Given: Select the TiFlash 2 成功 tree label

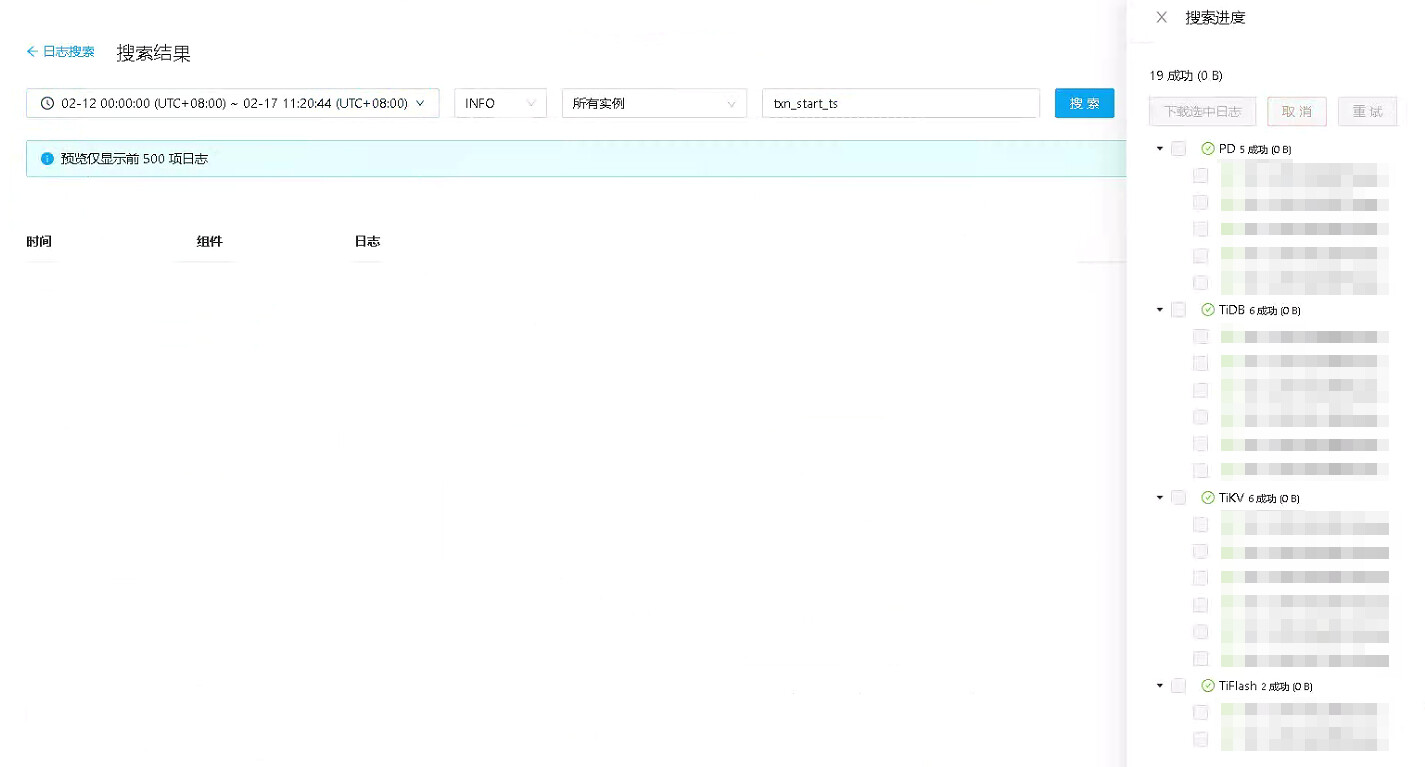Looking at the screenshot, I should click(1265, 686).
